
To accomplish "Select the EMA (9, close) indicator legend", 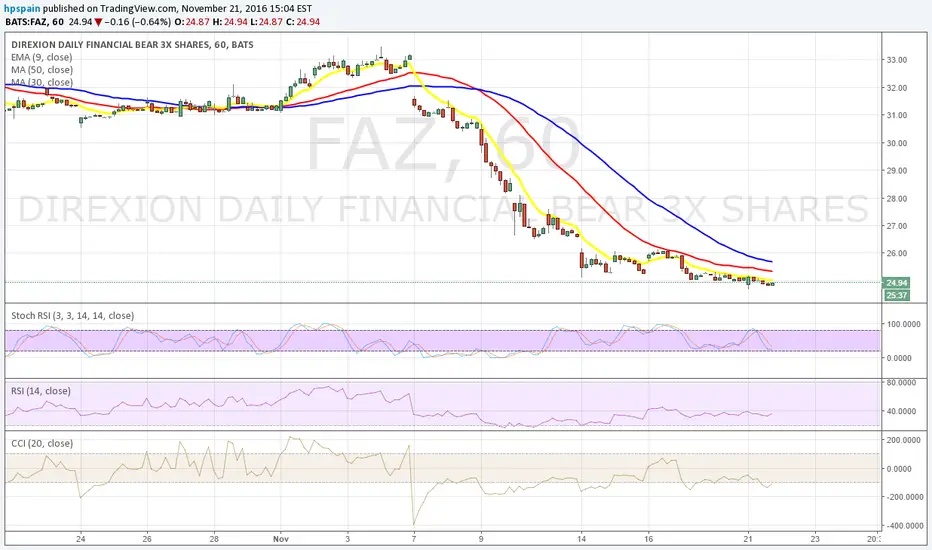I will click(x=42, y=57).
